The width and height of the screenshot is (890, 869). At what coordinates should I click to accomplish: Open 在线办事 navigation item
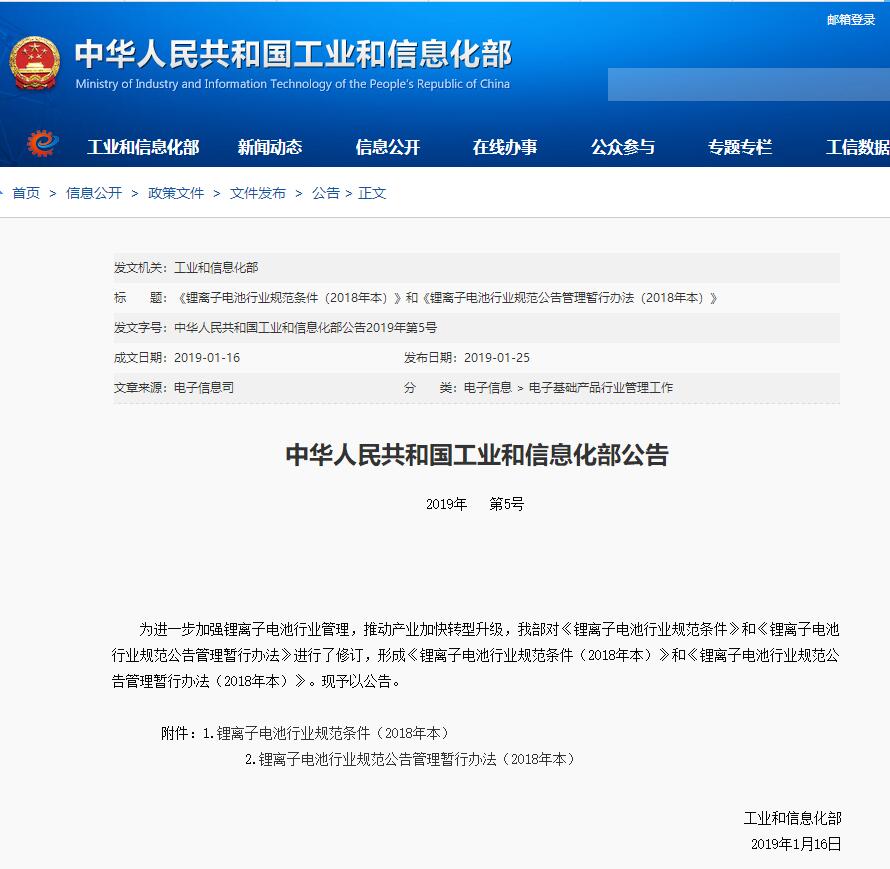click(505, 147)
